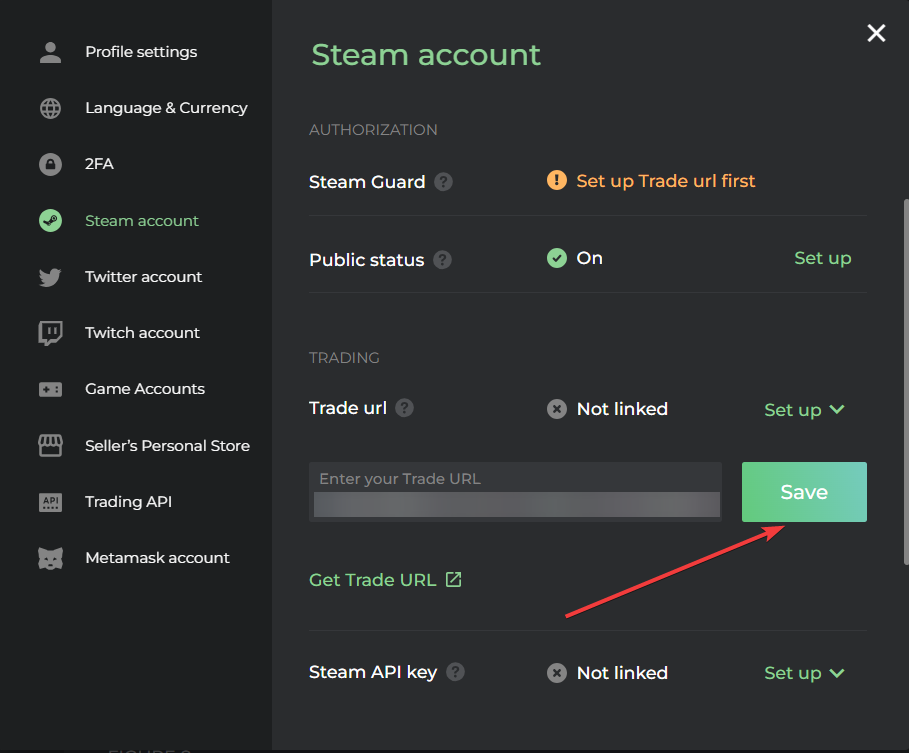Click the Trade url label
The height and width of the screenshot is (753, 909).
(x=348, y=408)
